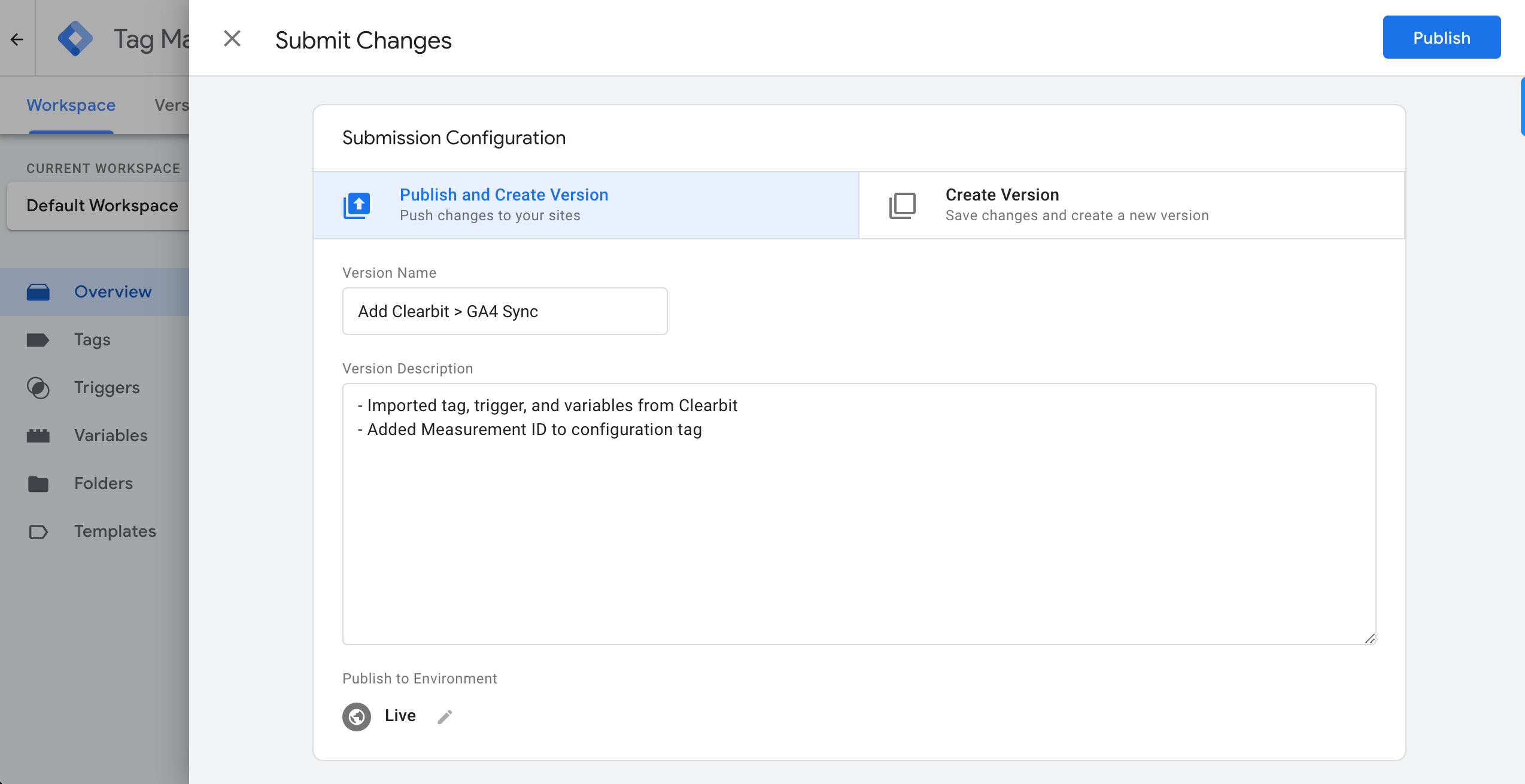This screenshot has height=784, width=1525.
Task: Open the Overview section
Action: pos(95,292)
